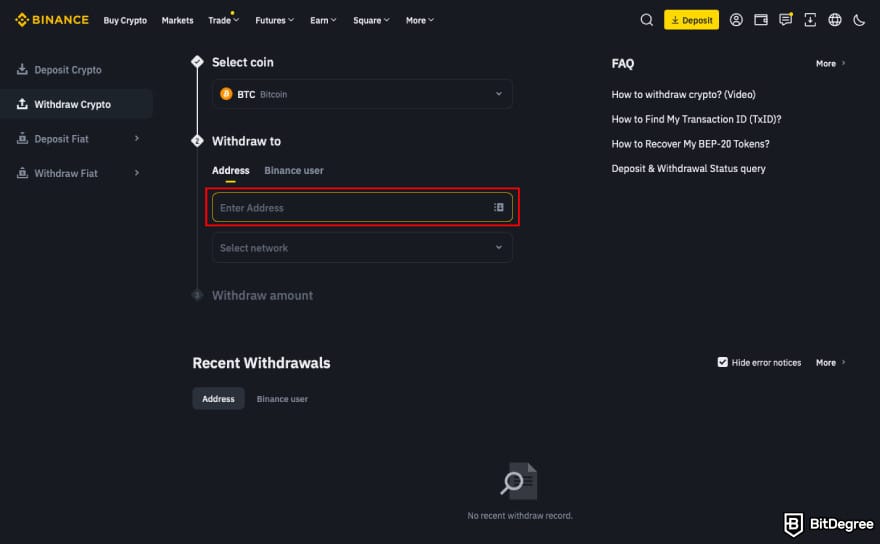Switch to Binance user tab under Withdraw to
This screenshot has height=544, width=880.
(x=294, y=170)
